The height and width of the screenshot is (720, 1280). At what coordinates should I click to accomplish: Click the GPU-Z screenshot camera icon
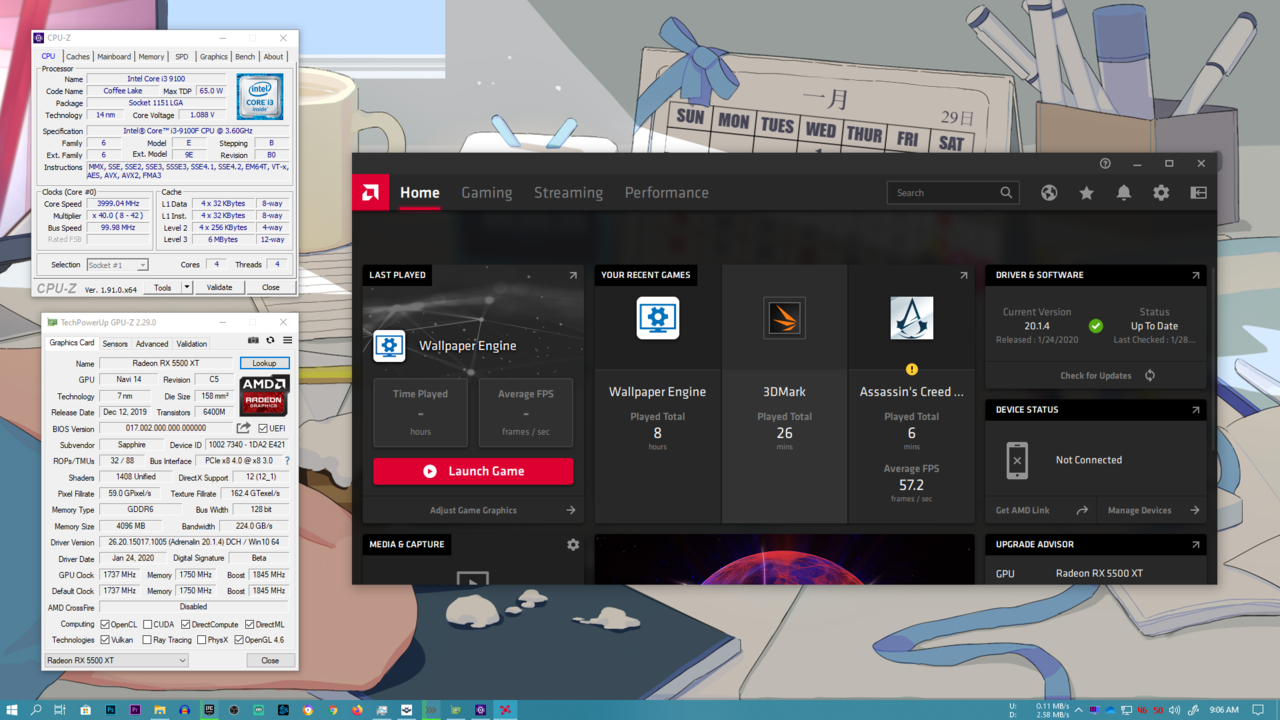point(253,340)
